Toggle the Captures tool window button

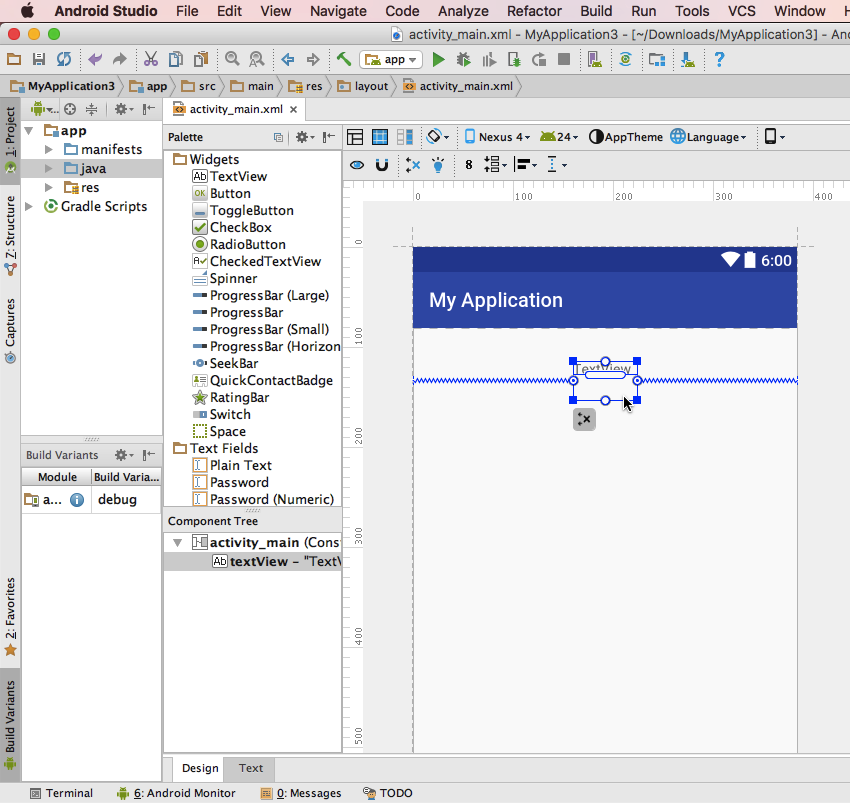(x=10, y=330)
